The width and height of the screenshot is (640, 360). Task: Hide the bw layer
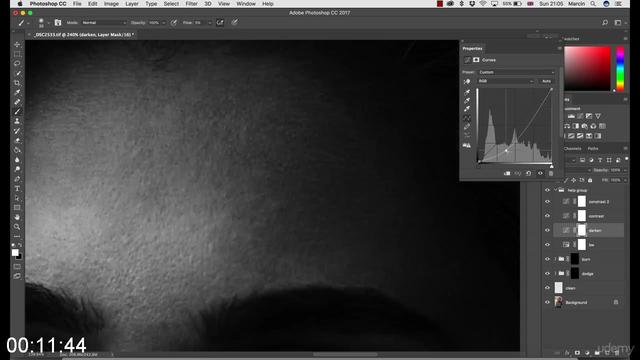pos(547,245)
